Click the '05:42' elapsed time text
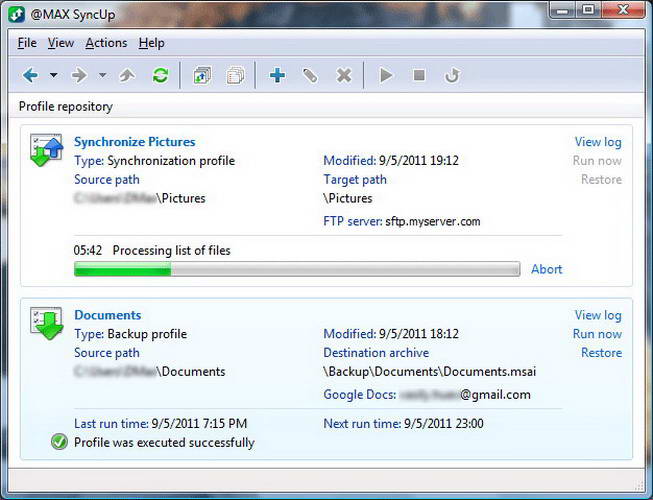This screenshot has width=653, height=500. tap(88, 250)
